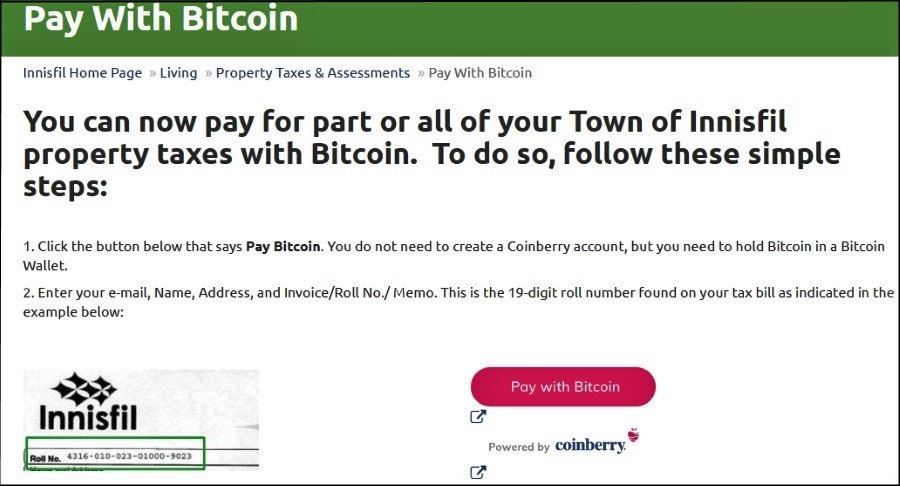Click the Powered by text
Viewport: 900px width, 486px height.
click(x=518, y=447)
